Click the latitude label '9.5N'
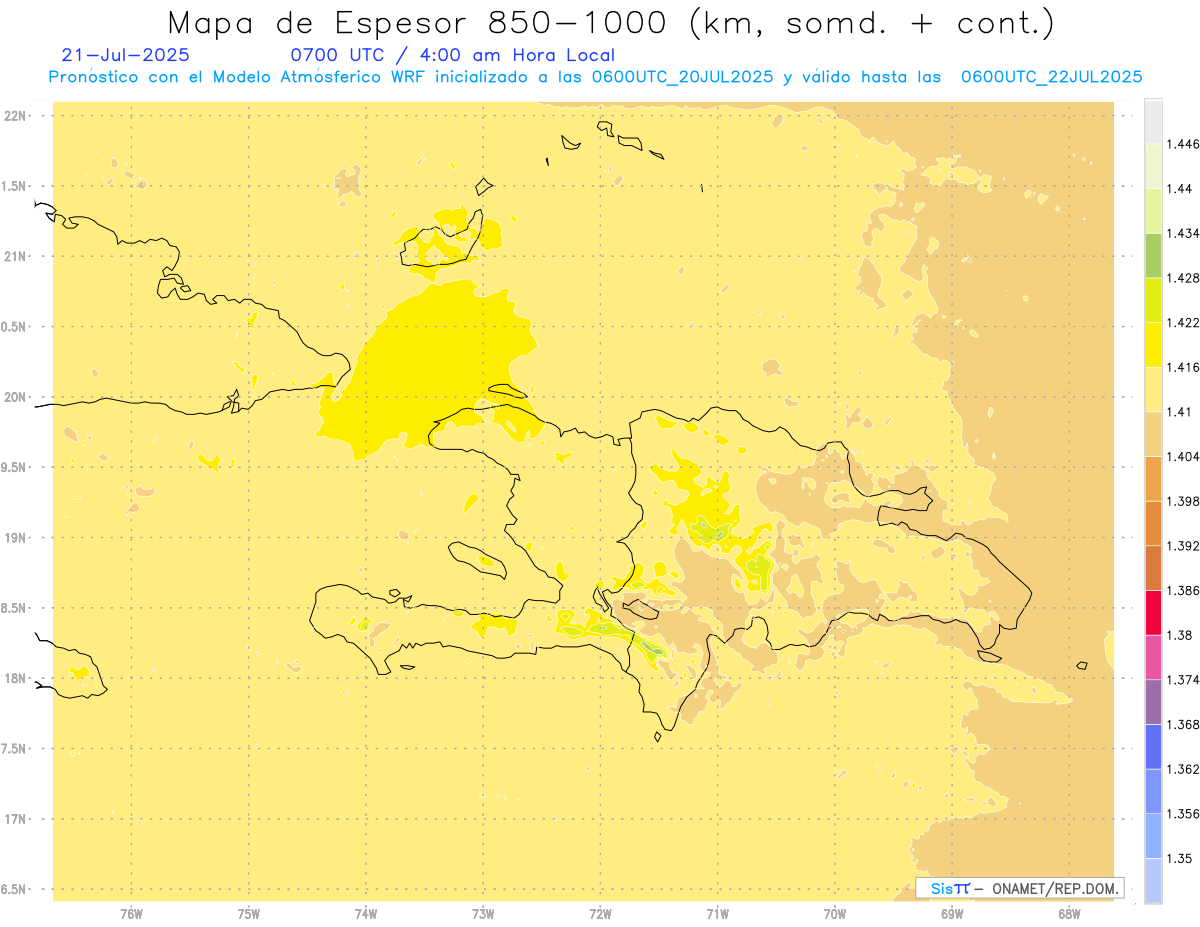 14,467
